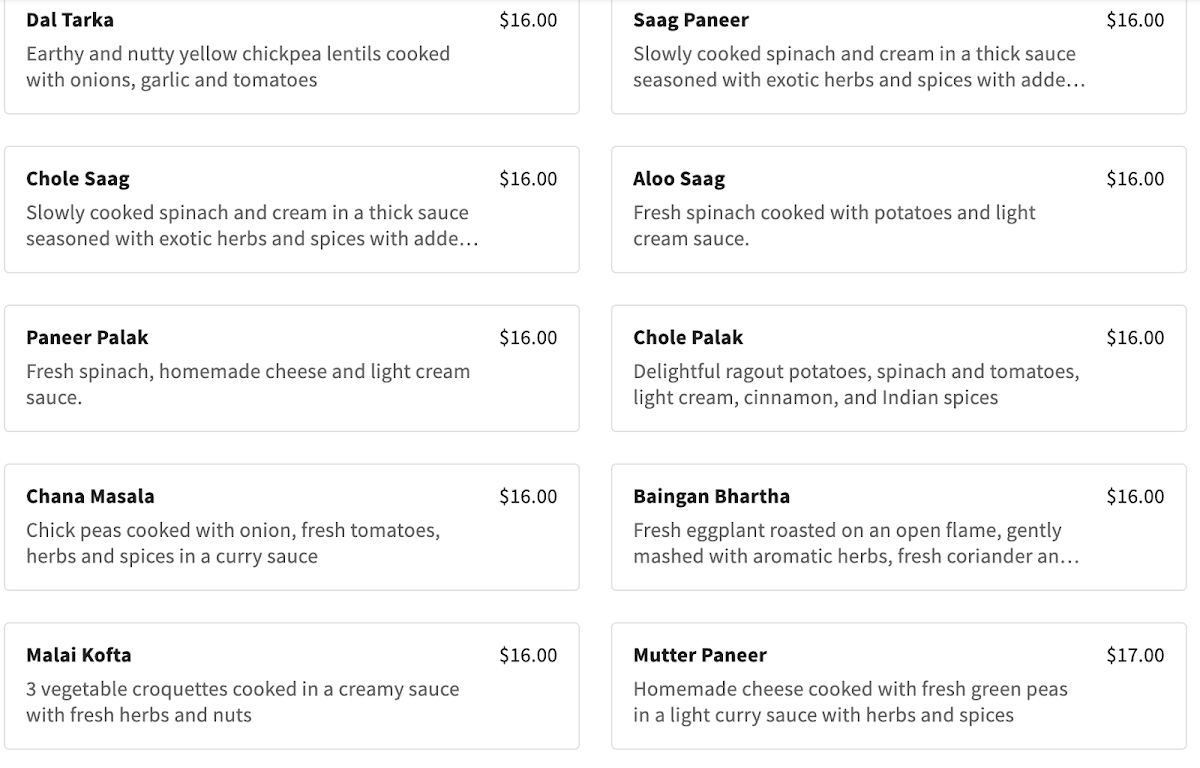This screenshot has width=1200, height=768.
Task: Click the $17.00 Mutter Paneer price
Action: point(1135,656)
